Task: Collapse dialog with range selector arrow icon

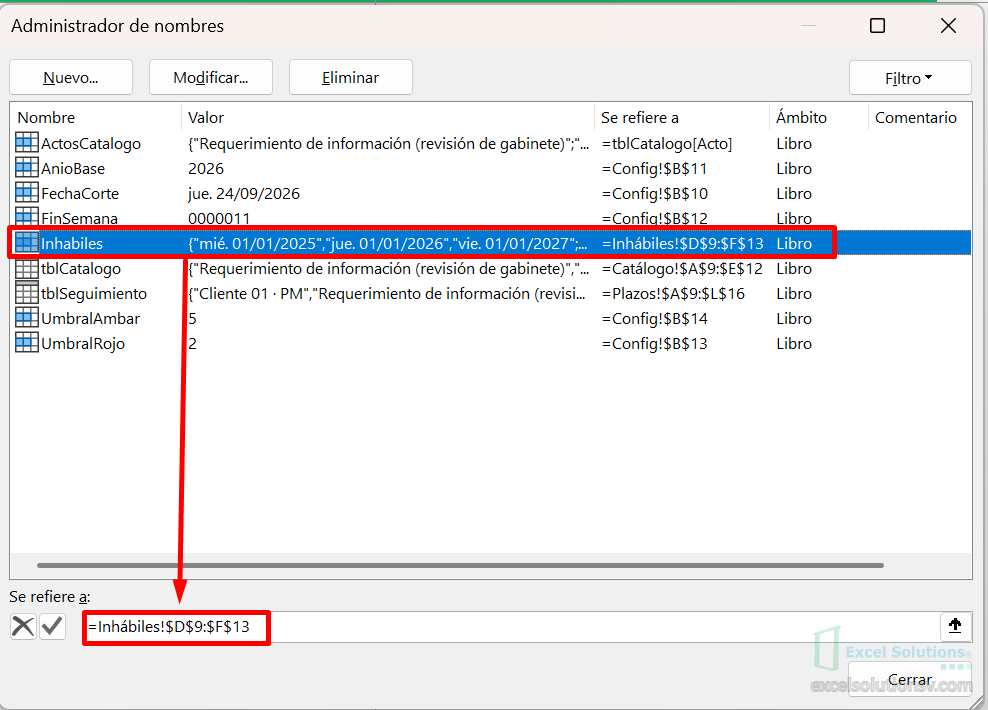Action: click(955, 626)
